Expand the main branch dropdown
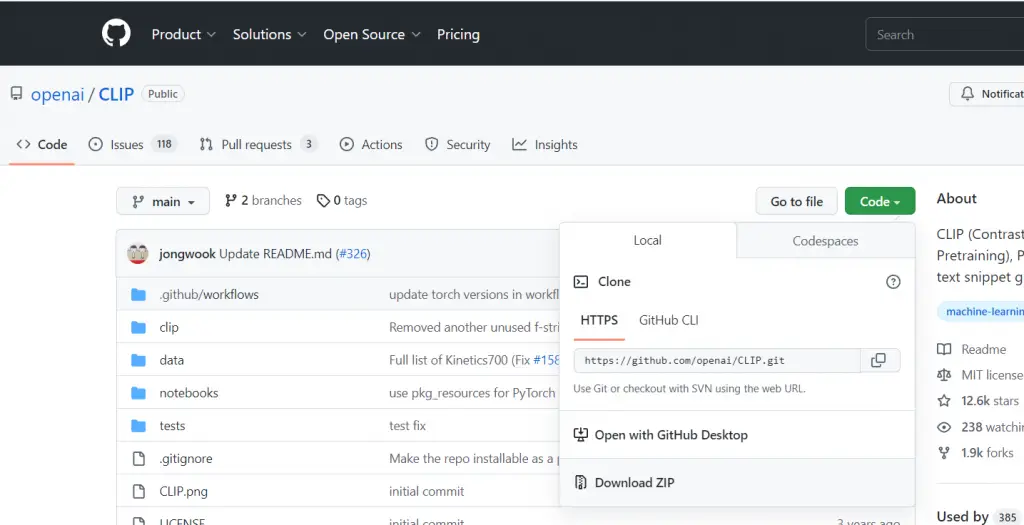This screenshot has height=525, width=1024. pyautogui.click(x=163, y=201)
